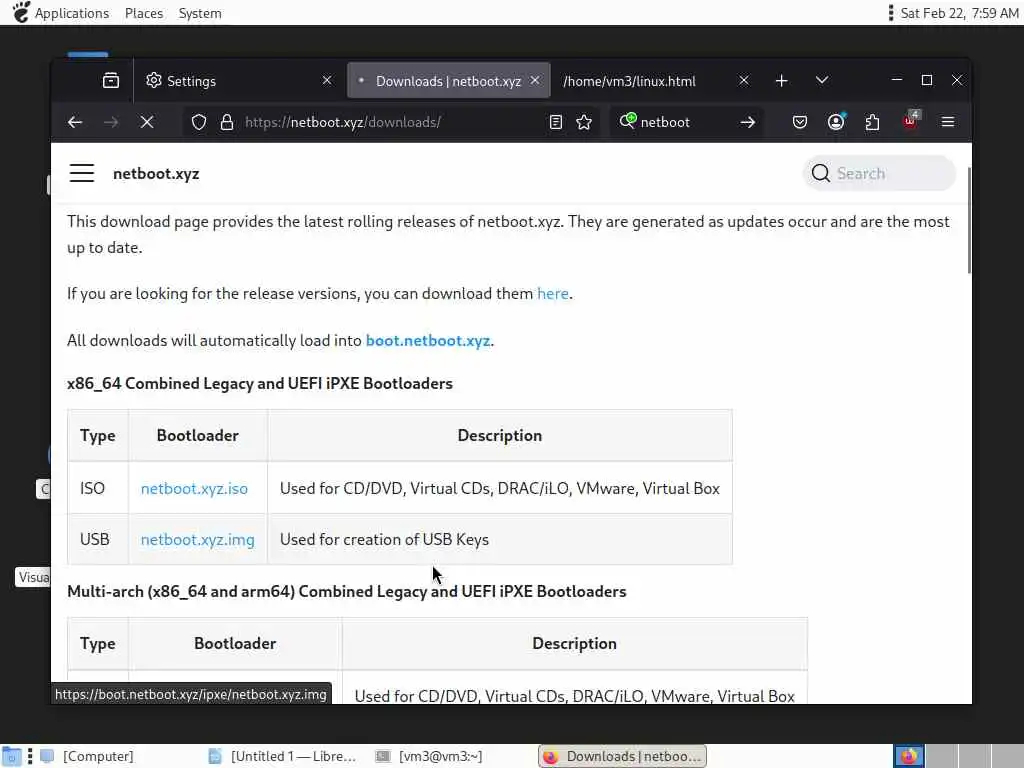Screen dimensions: 1024x768
Task: Switch to the vm3@vm3 terminal window
Action: click(429, 756)
